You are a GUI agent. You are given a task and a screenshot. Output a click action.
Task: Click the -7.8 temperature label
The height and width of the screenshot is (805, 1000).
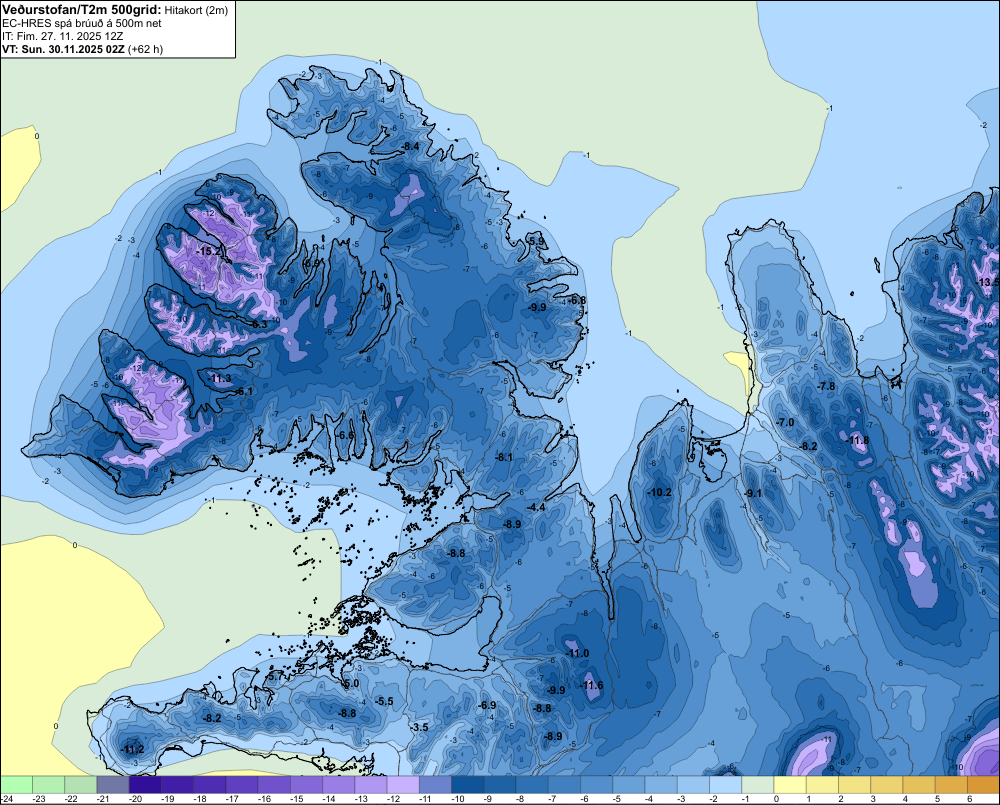[x=826, y=387]
